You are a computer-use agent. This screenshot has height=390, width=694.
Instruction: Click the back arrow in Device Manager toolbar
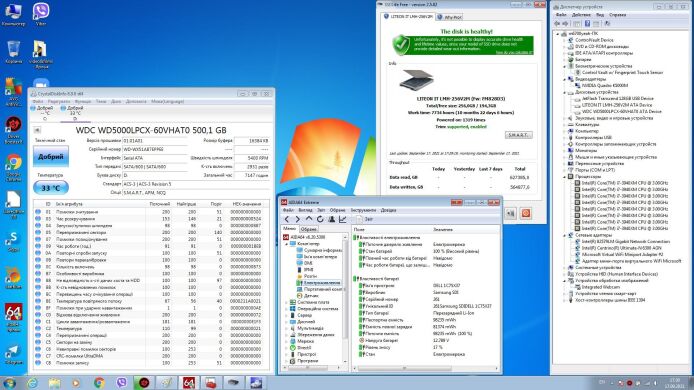(557, 23)
